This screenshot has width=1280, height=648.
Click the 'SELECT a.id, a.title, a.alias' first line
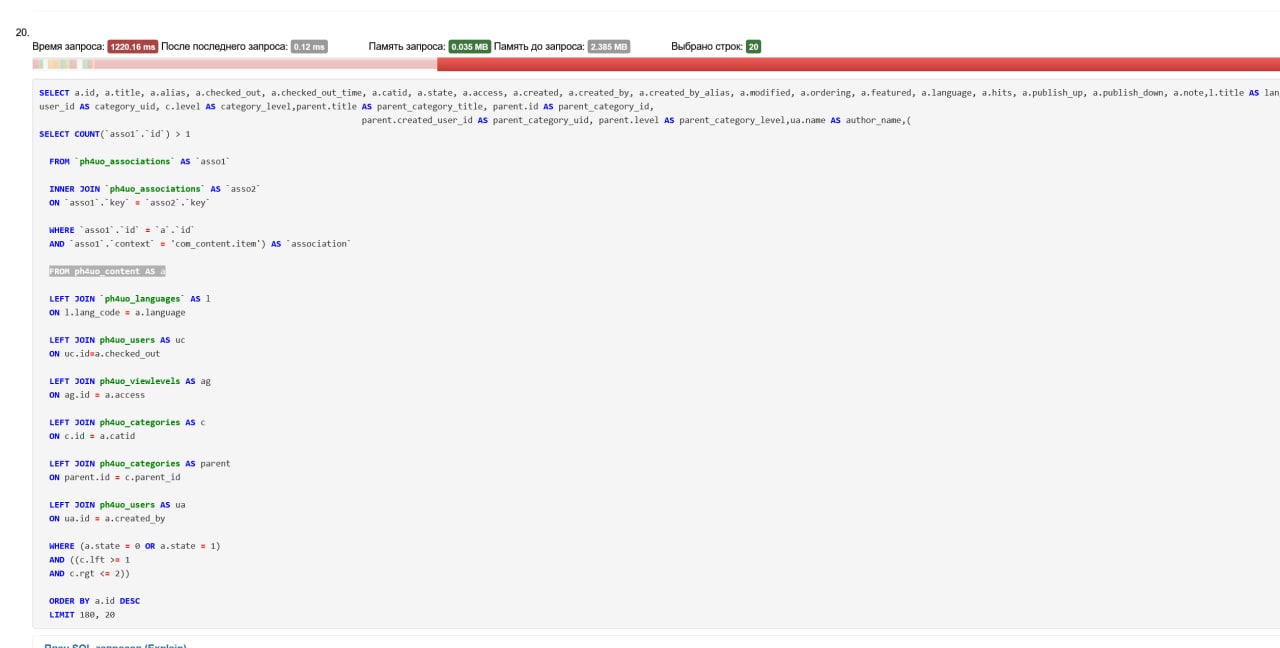(x=659, y=93)
